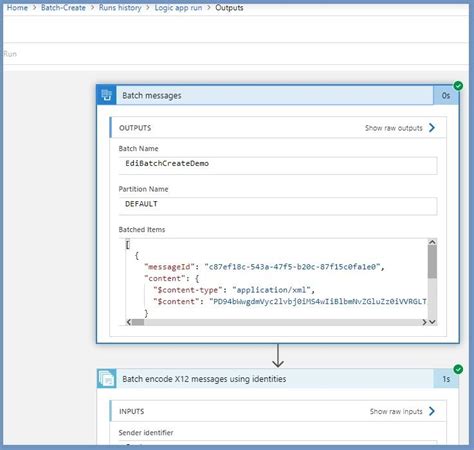Click the green success checkmark on Batch encode X12
Screen dimensions: 474x450
click(x=458, y=369)
